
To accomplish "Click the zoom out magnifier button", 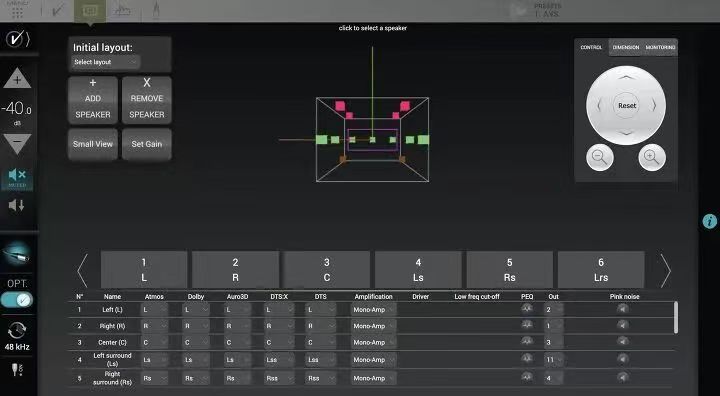I will coord(600,158).
